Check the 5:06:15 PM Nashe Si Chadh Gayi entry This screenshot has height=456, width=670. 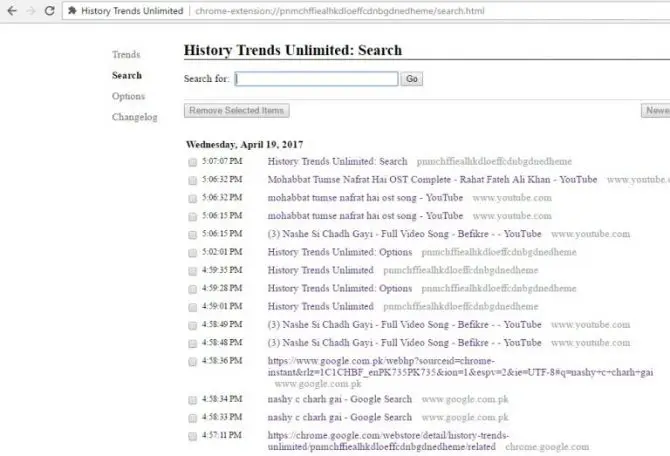point(193,235)
